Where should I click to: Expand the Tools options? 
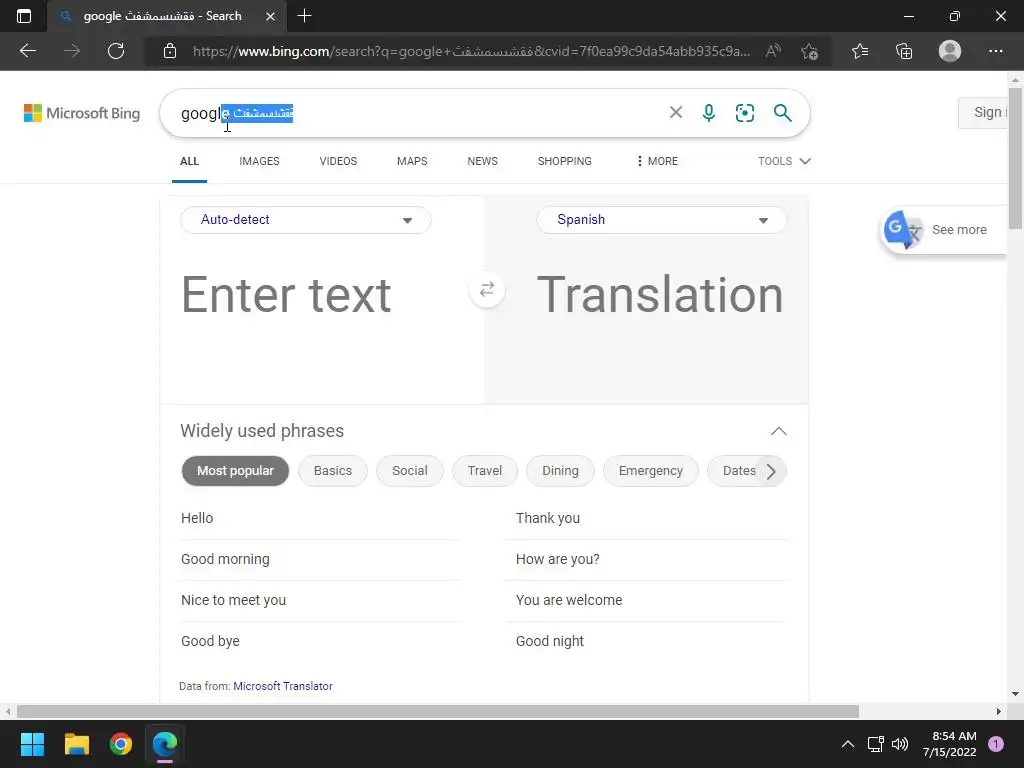click(784, 161)
